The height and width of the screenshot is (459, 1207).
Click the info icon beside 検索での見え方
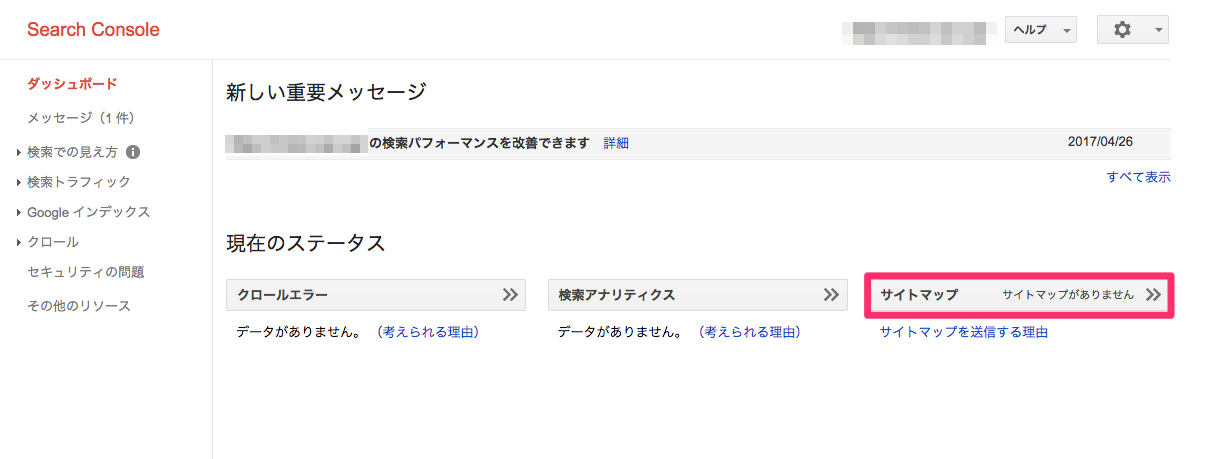pos(133,153)
